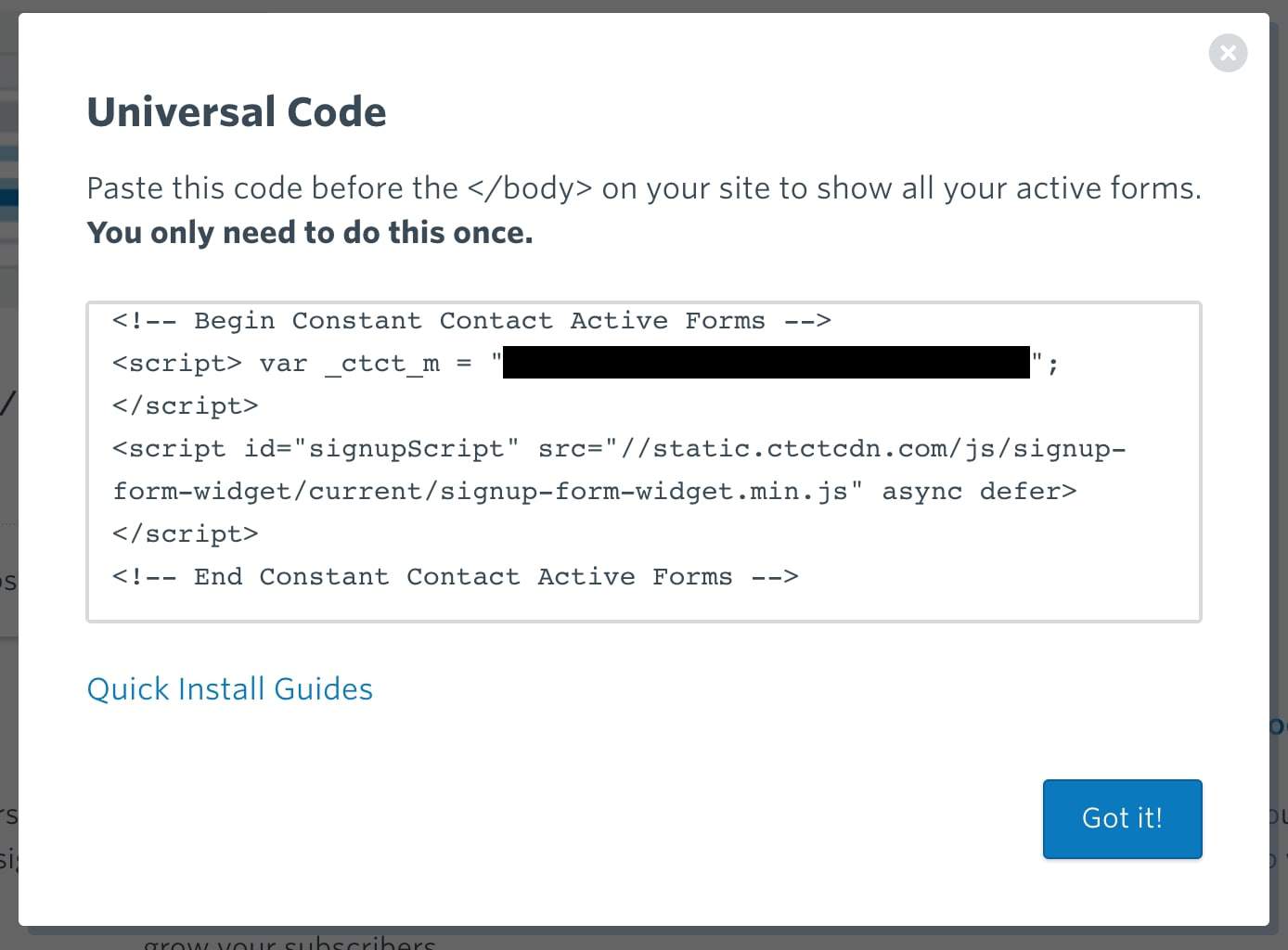Click the bolded You only need to do this once text
1288x950 pixels.
coord(309,232)
